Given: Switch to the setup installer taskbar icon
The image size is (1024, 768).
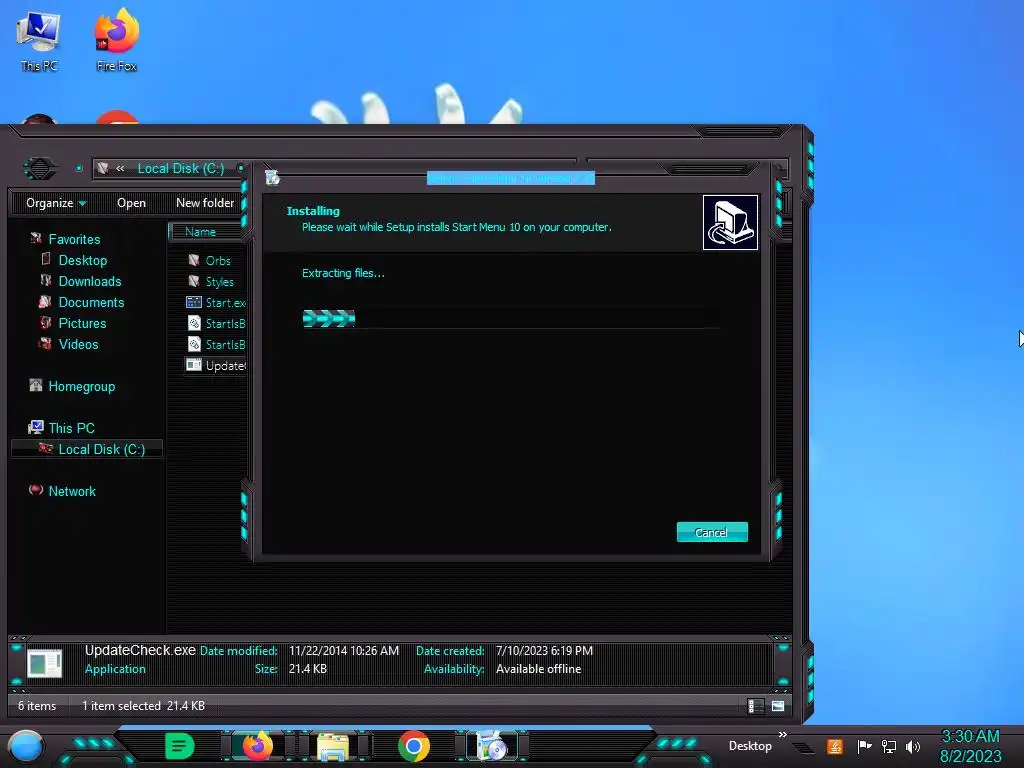Looking at the screenshot, I should (492, 746).
